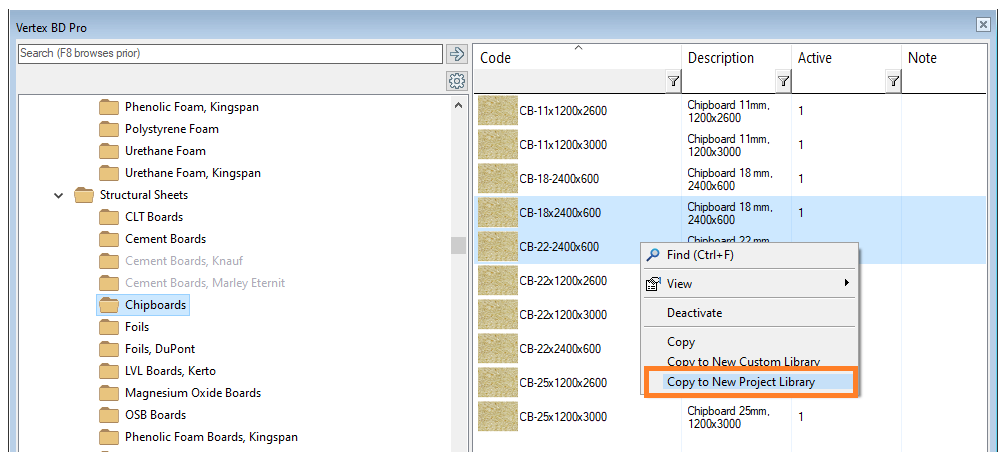This screenshot has width=1001, height=458.
Task: Sort by the Code column header
Action: pos(575,58)
